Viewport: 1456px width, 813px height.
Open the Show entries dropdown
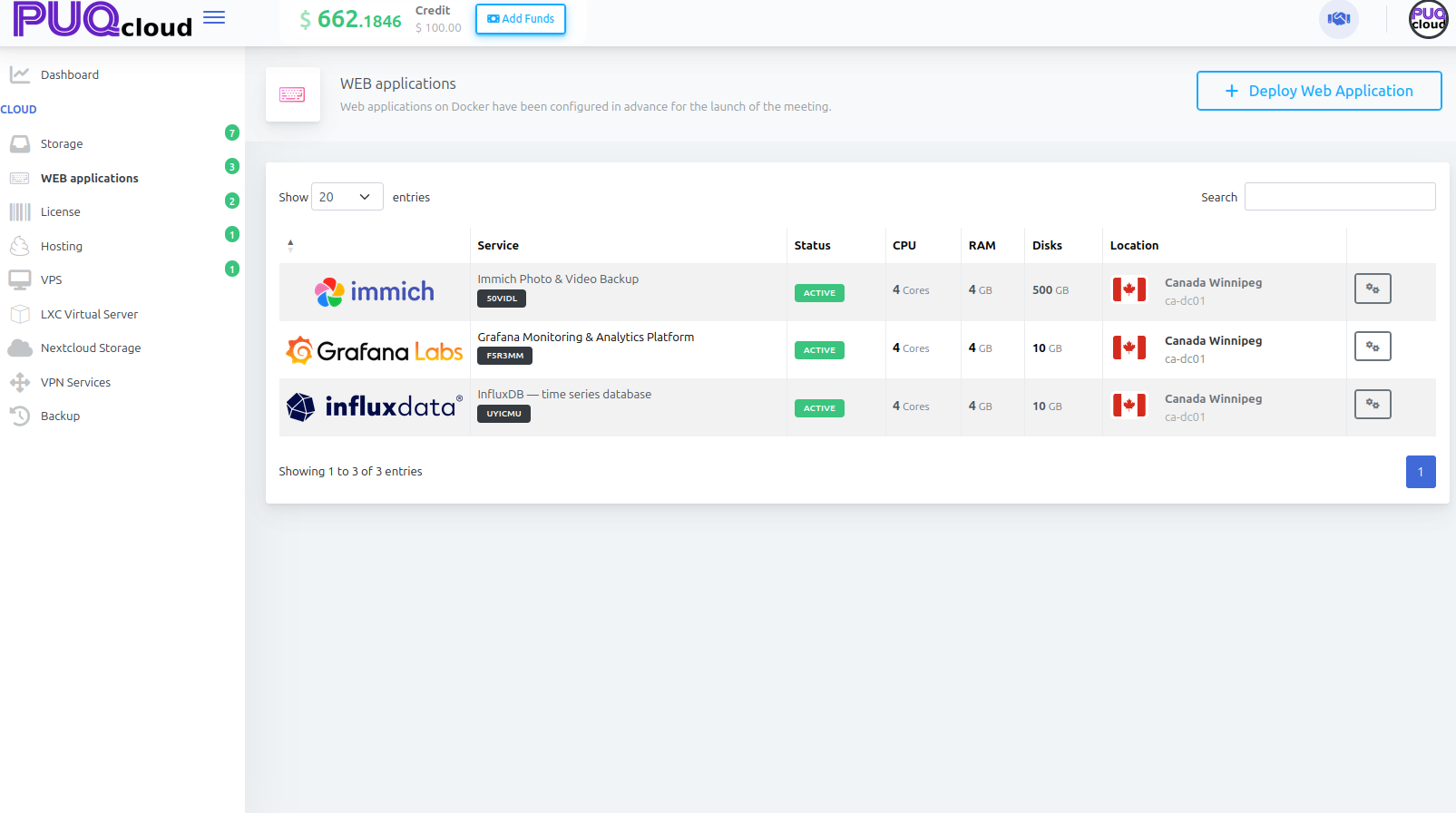pos(347,197)
